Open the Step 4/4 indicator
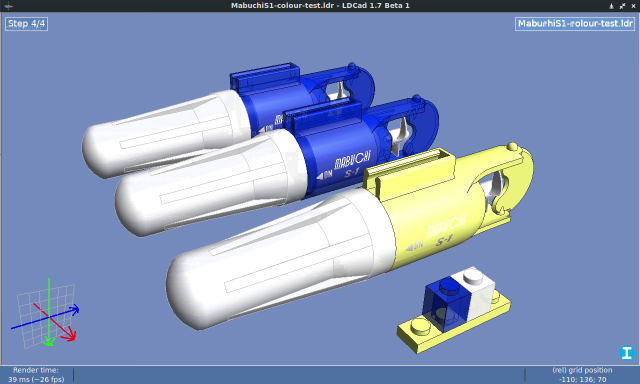 point(27,24)
